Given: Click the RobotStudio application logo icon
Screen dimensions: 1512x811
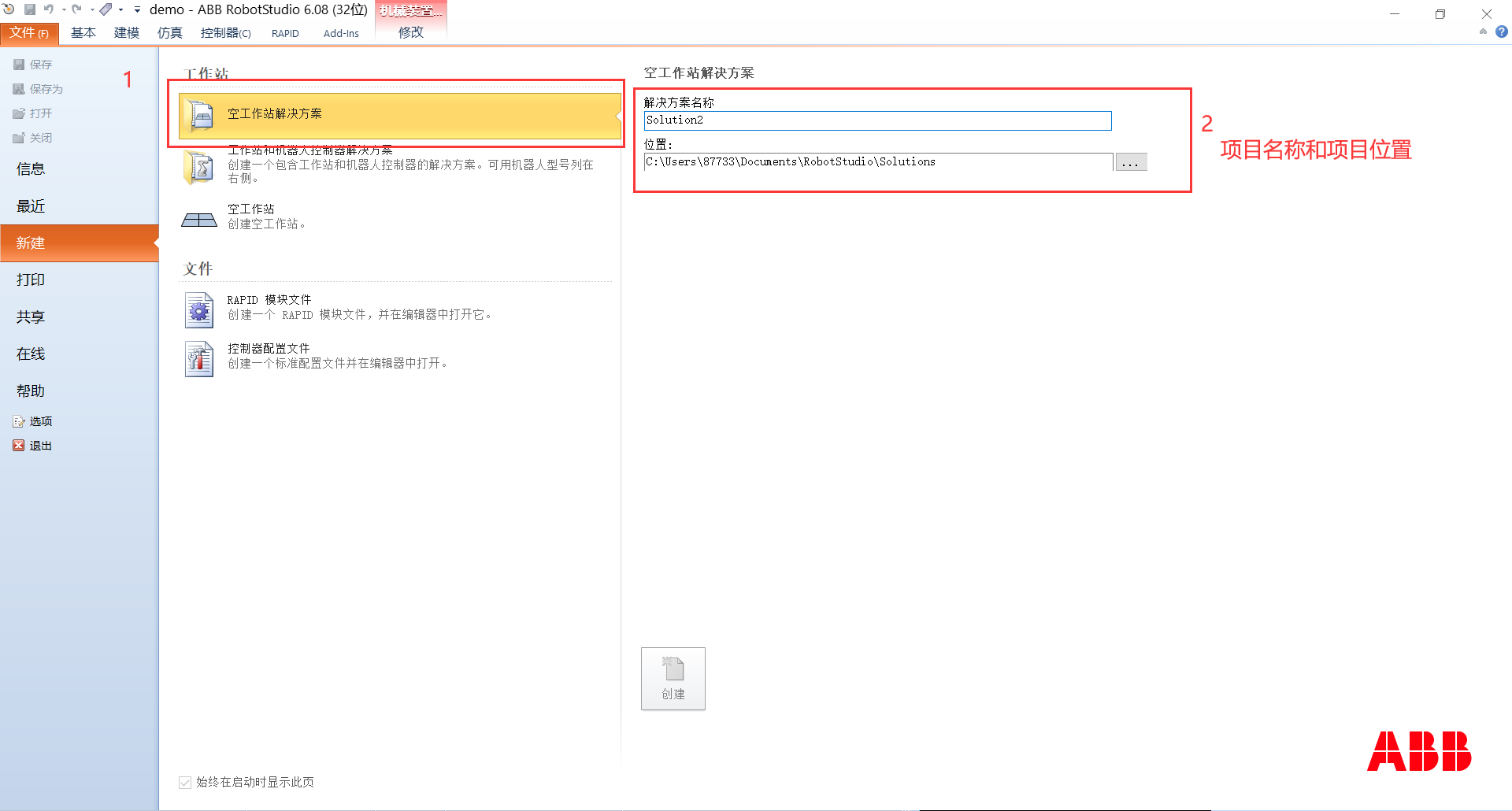Looking at the screenshot, I should coord(9,9).
